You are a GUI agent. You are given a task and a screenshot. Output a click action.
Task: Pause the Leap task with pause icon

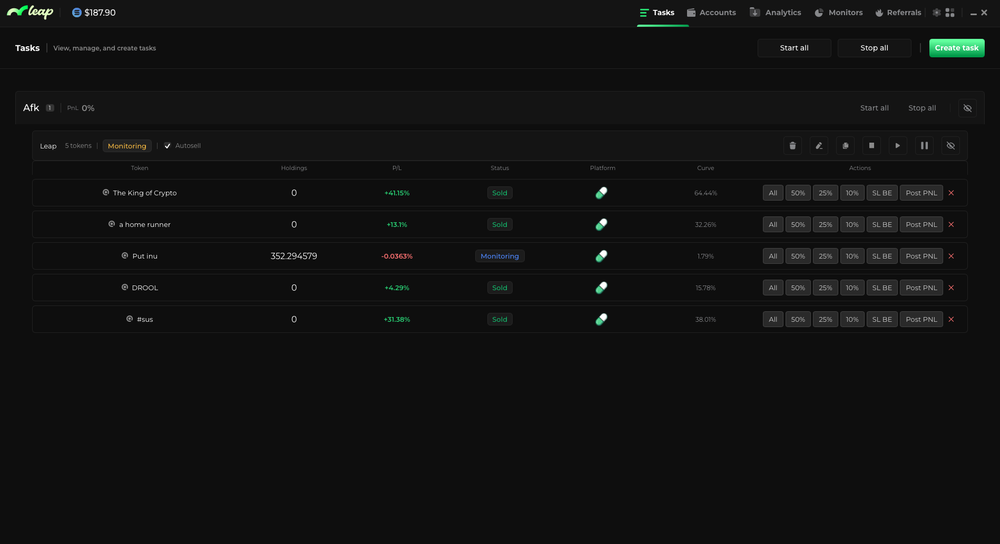point(924,146)
